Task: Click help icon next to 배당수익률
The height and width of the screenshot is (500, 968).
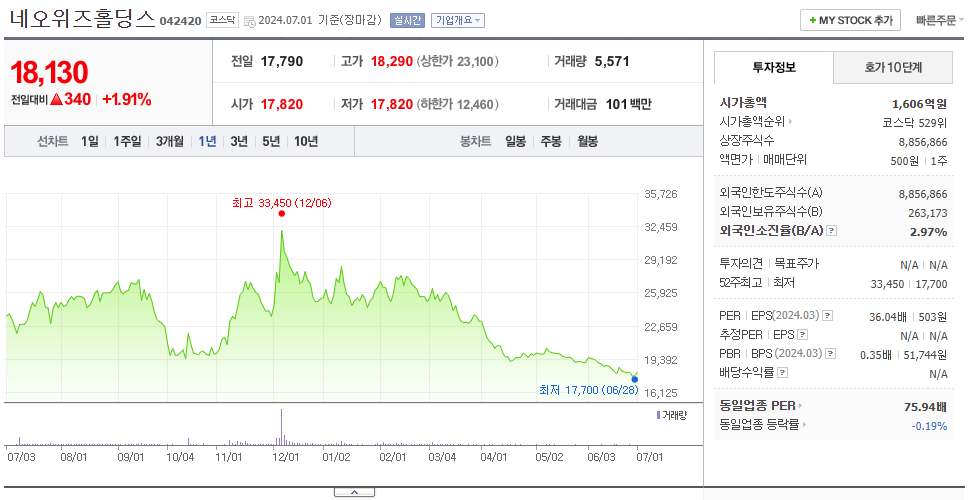Action: click(x=783, y=373)
